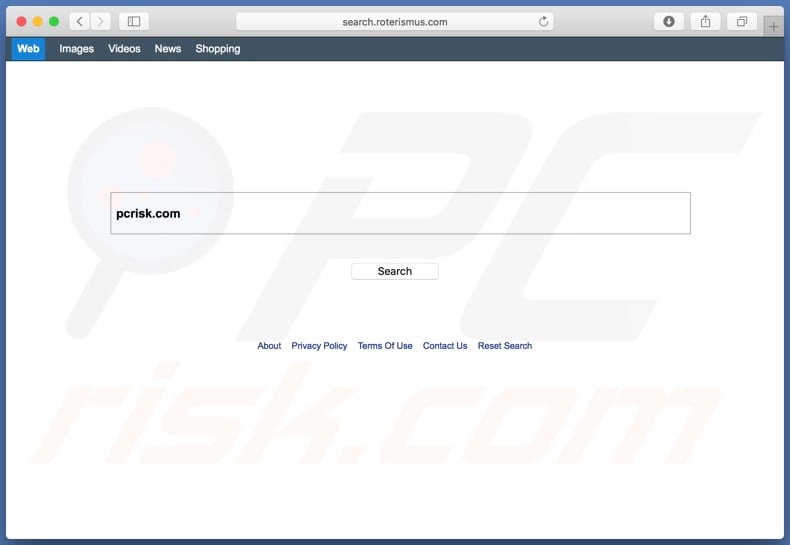Screen dimensions: 790x545
Task: Open the Privacy Policy link
Action: coord(319,346)
